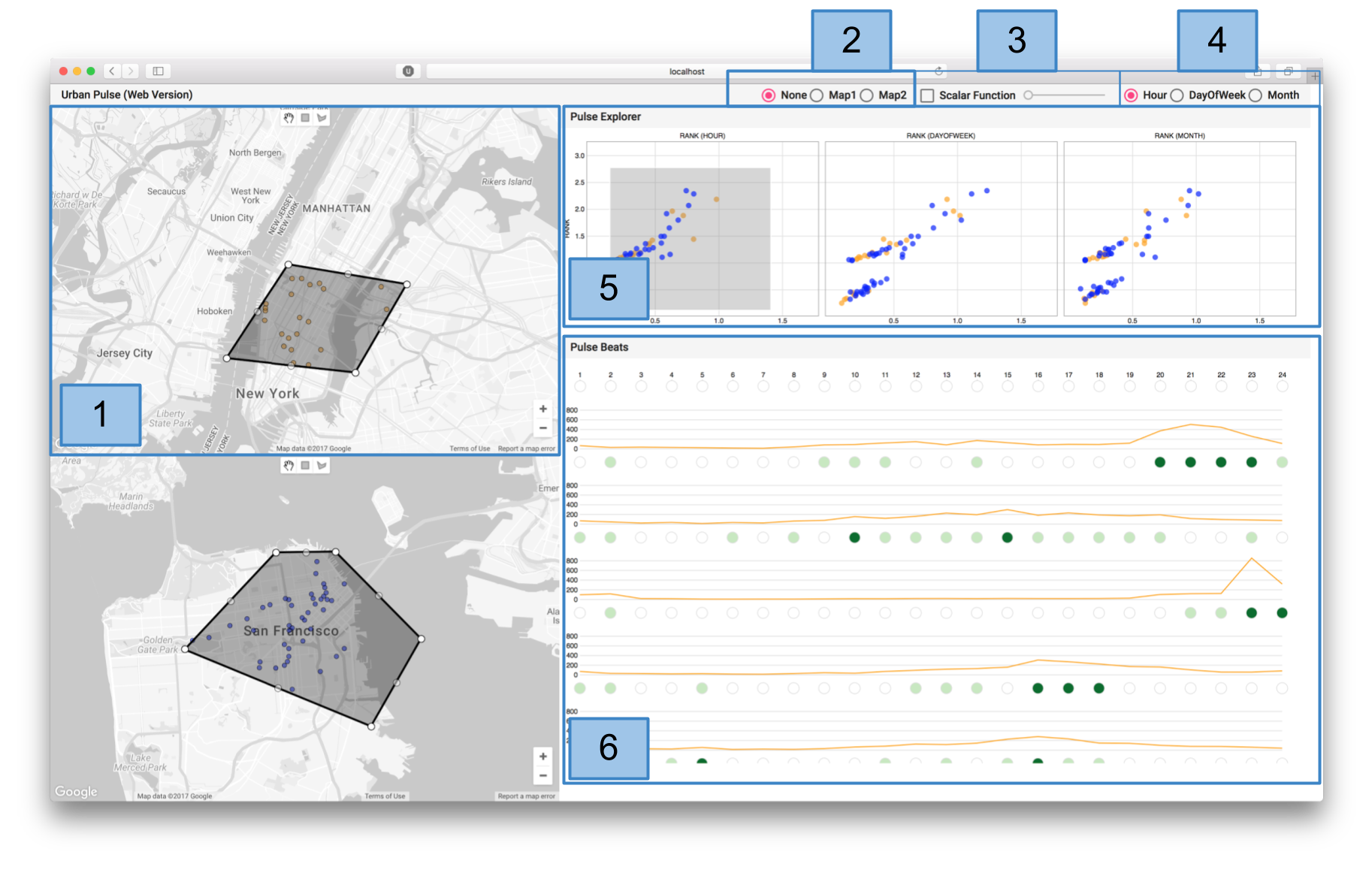Screen dimensions: 1372x879
Task: Reload the localhost page
Action: [938, 71]
